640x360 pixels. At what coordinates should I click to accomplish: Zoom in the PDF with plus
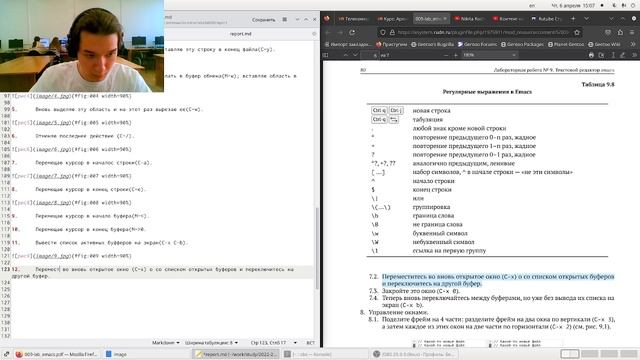[456, 55]
